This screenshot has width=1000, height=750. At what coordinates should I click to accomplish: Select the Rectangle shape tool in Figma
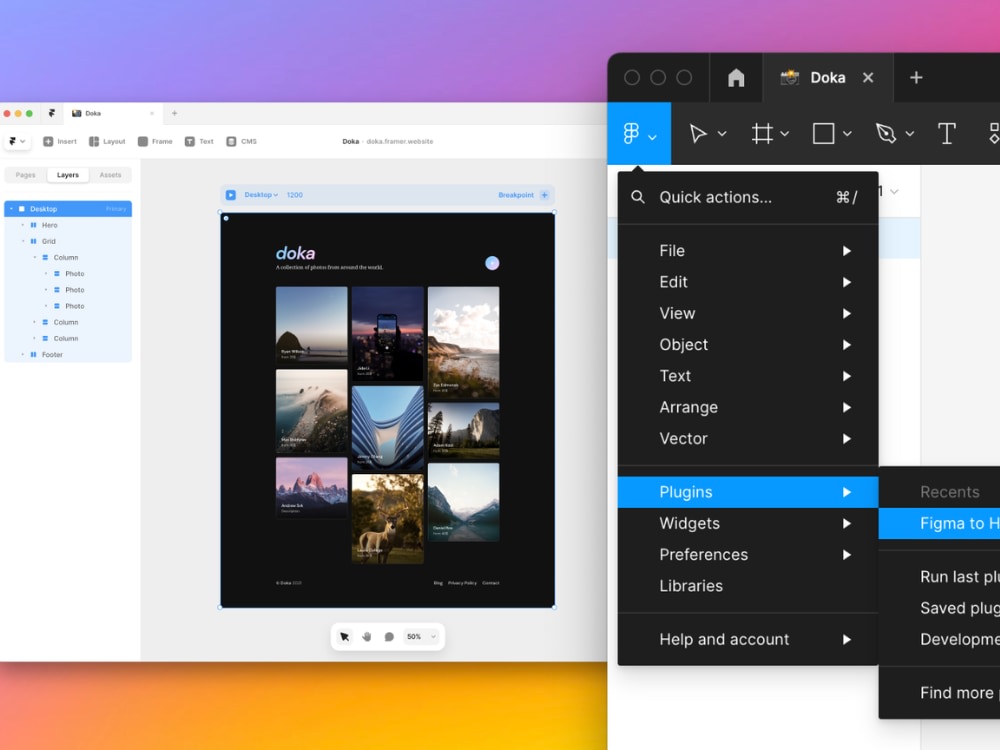tap(823, 133)
